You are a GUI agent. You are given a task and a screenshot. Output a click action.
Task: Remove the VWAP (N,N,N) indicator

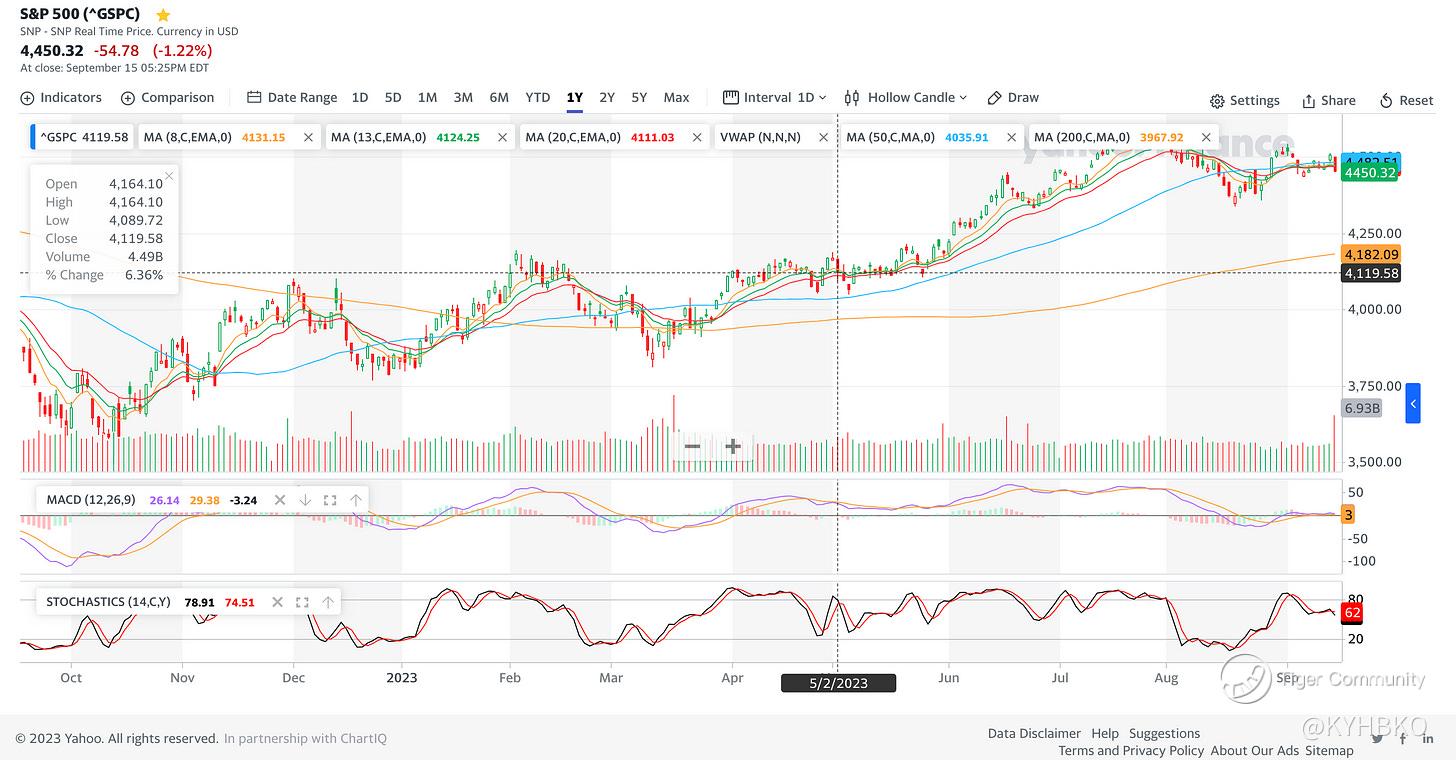(x=824, y=137)
